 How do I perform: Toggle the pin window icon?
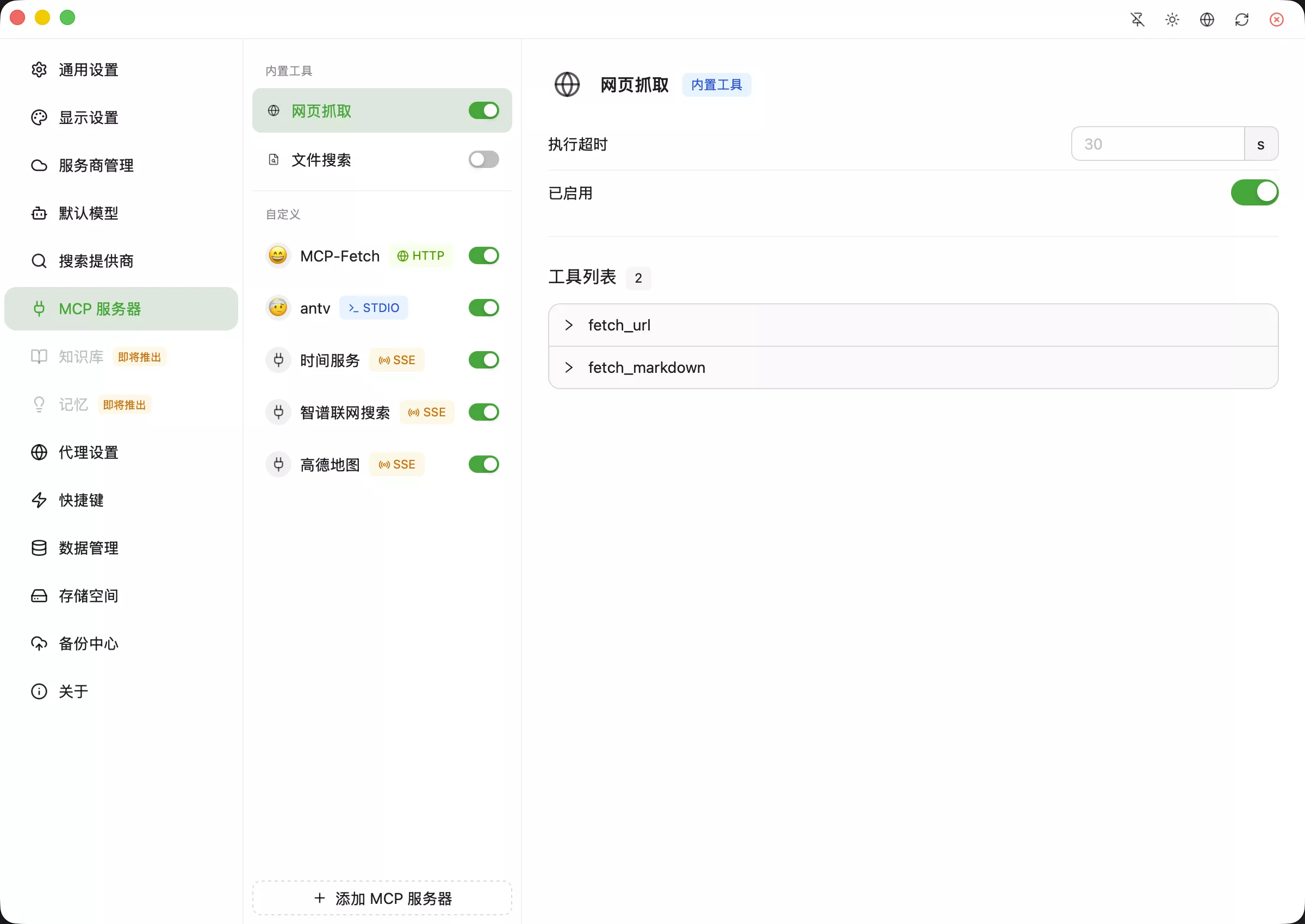(x=1137, y=20)
